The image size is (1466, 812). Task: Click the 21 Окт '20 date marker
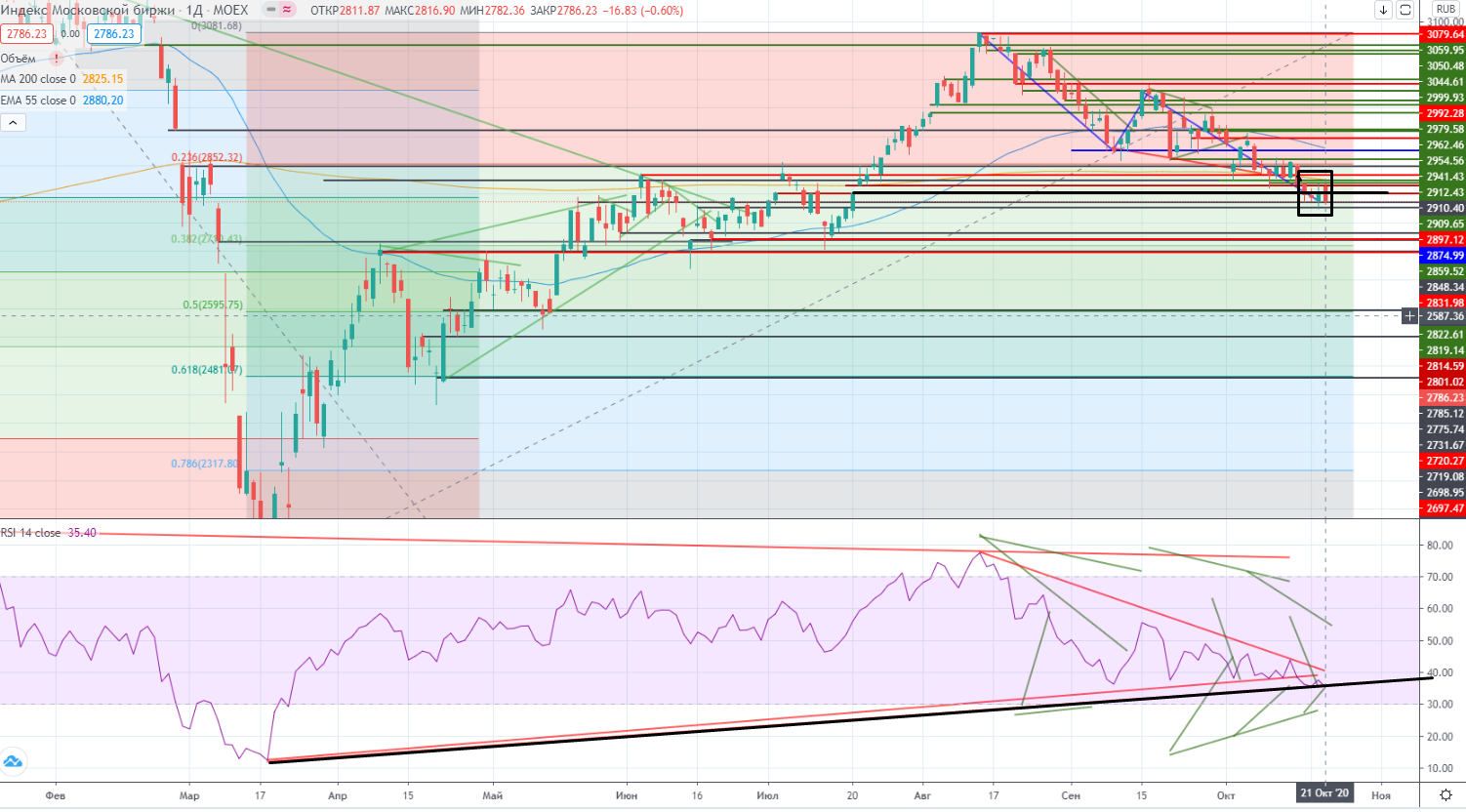coord(1324,793)
